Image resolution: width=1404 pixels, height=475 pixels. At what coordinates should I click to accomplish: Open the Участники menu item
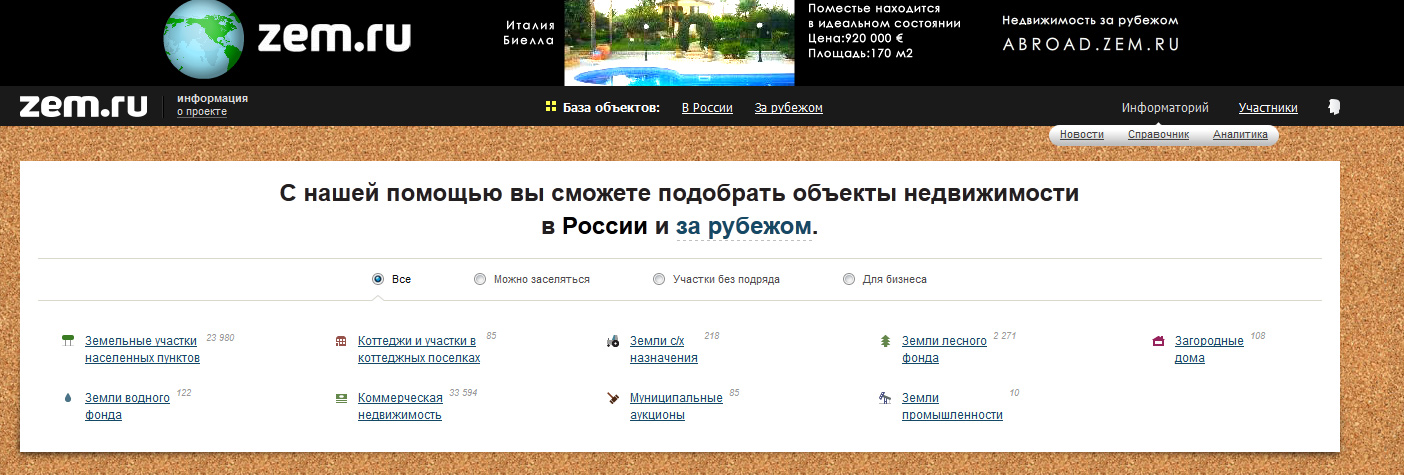click(1268, 108)
